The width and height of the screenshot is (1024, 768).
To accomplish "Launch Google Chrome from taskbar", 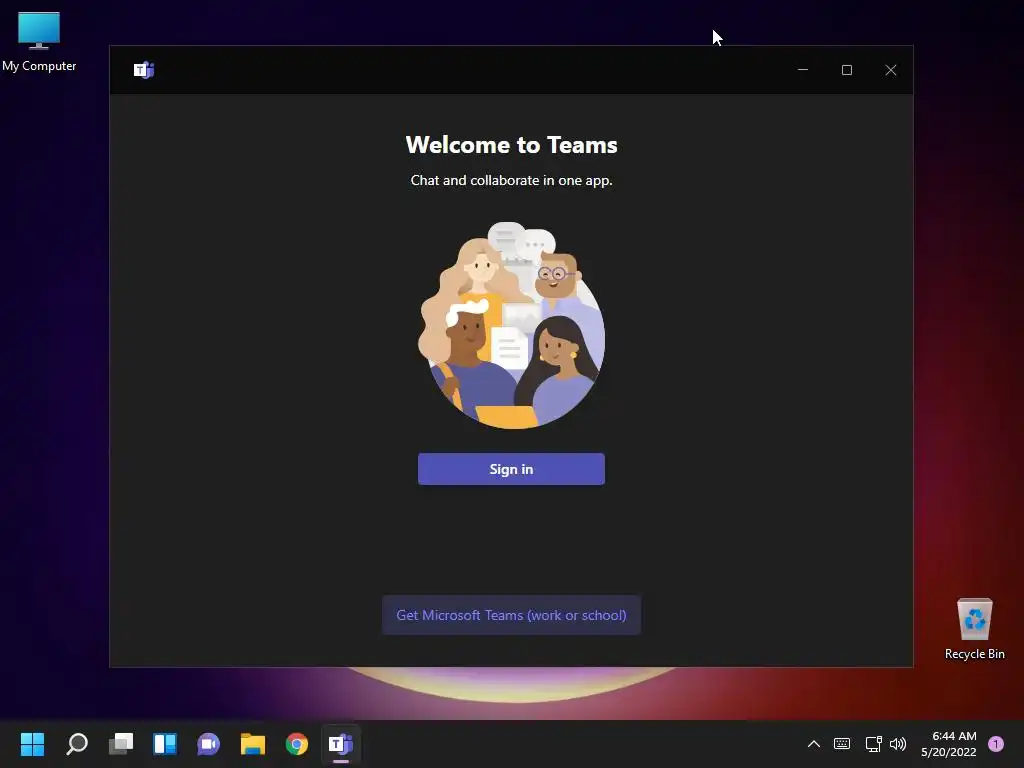I will click(x=296, y=744).
